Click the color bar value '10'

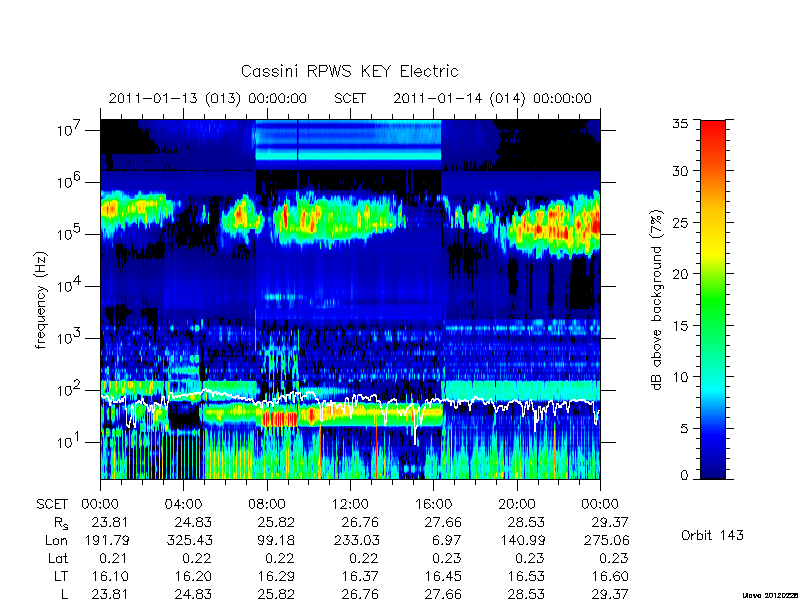pos(680,377)
